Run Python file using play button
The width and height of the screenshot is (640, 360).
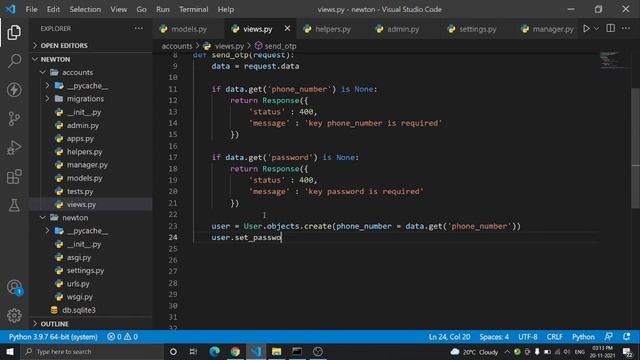[x=586, y=29]
